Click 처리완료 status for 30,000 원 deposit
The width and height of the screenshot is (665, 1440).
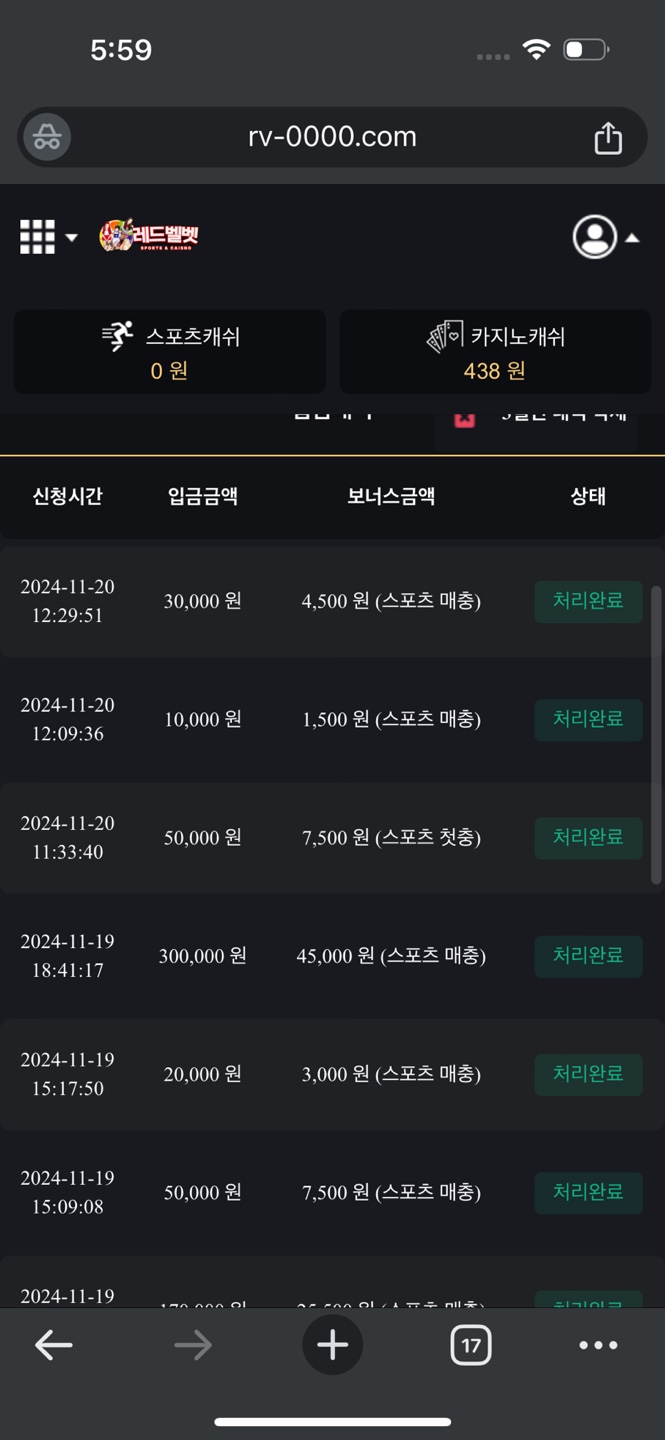pyautogui.click(x=588, y=601)
